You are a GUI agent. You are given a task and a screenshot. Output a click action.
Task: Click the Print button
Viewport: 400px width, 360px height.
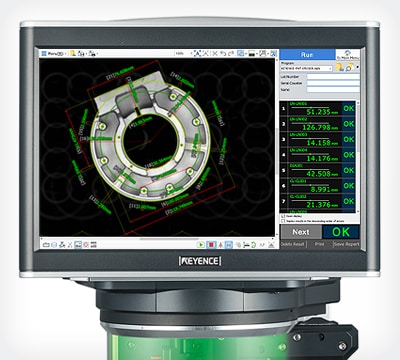click(x=319, y=244)
